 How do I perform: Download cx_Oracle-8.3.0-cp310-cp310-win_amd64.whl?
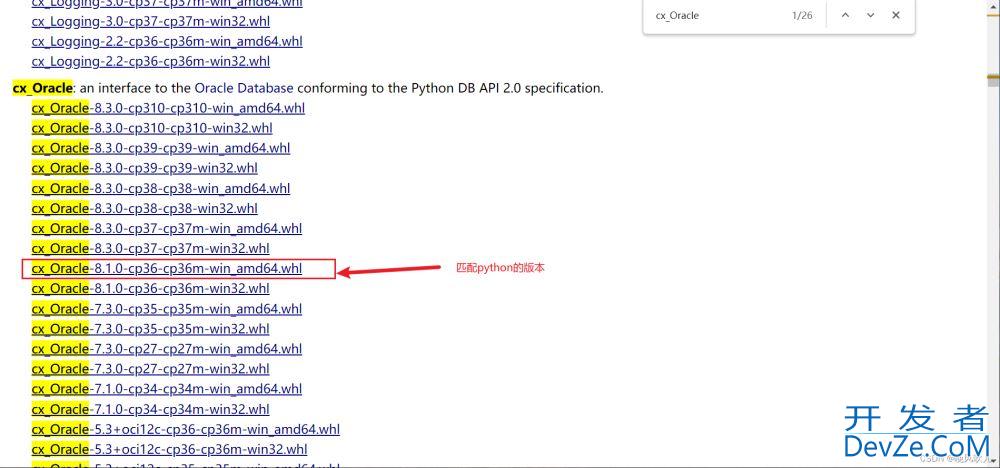(x=168, y=108)
